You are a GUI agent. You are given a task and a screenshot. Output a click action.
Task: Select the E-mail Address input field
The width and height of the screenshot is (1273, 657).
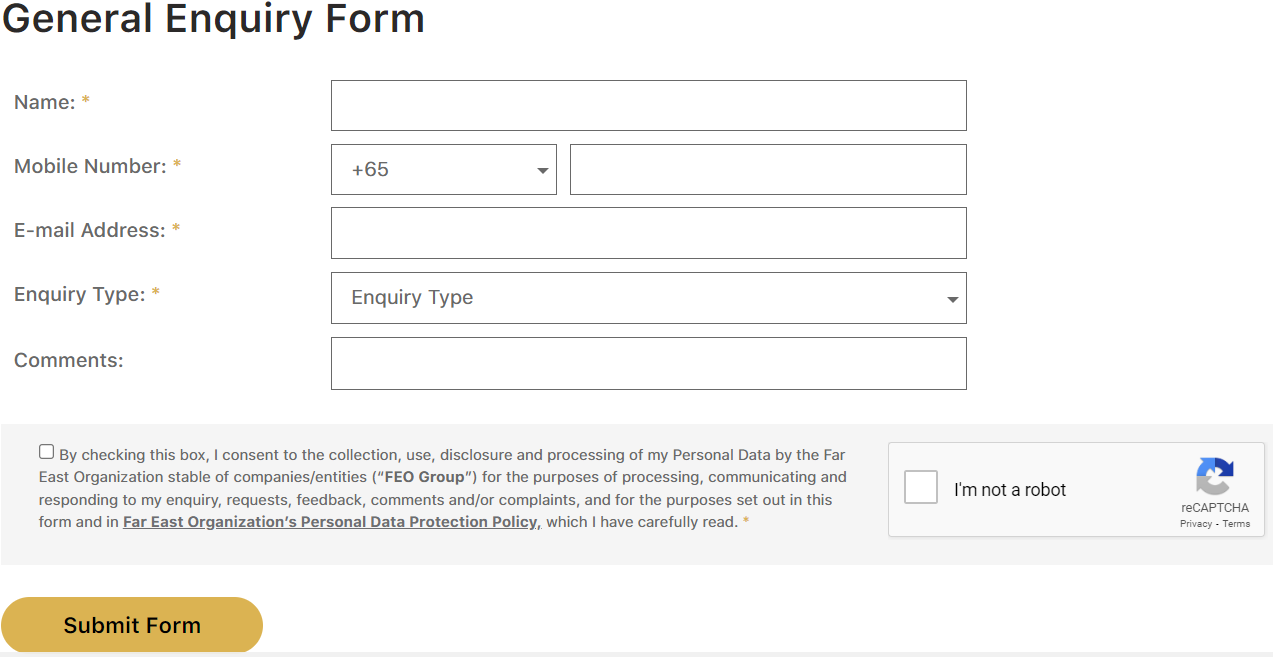(x=648, y=233)
